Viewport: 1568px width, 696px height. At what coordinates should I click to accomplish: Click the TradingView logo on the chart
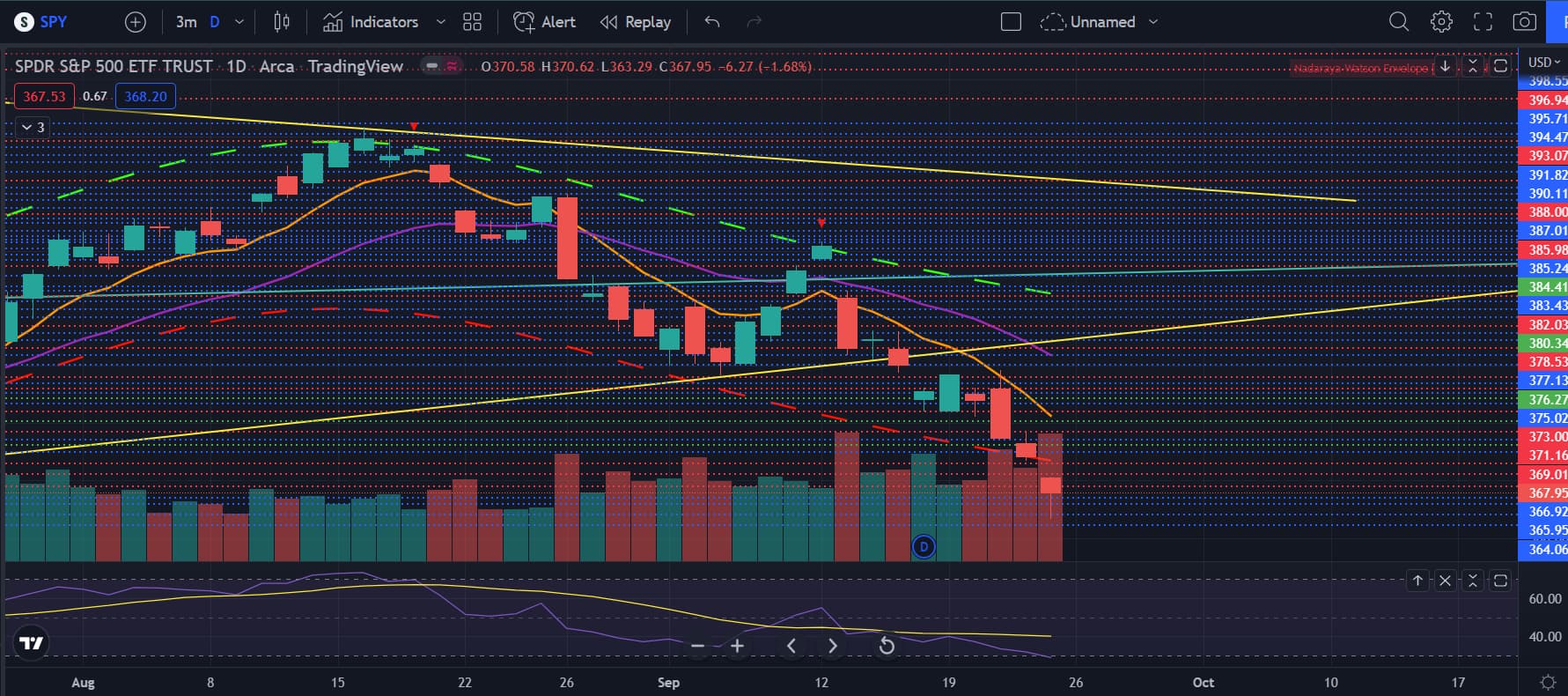tap(32, 643)
